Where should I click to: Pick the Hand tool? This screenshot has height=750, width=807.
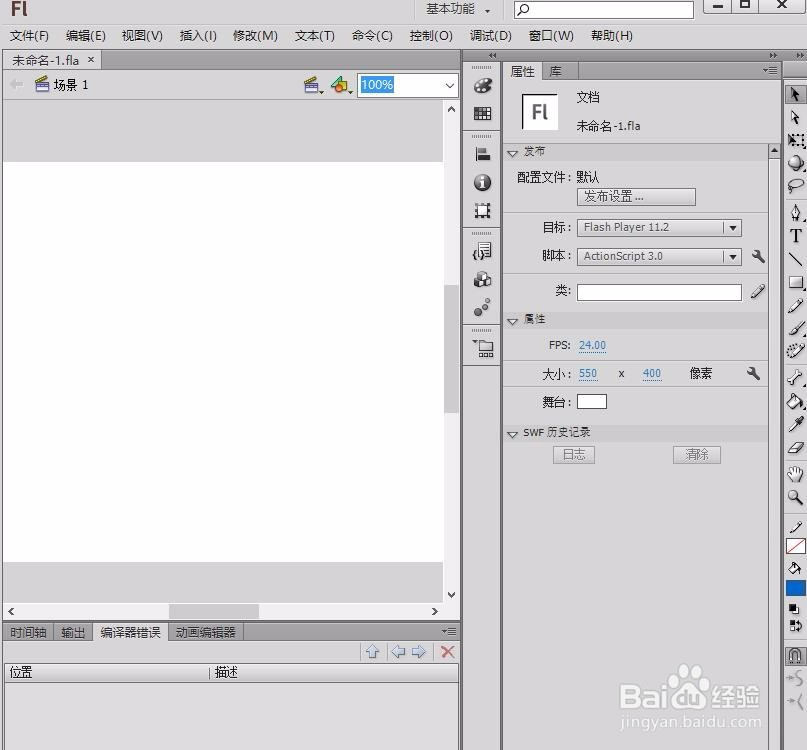pyautogui.click(x=796, y=474)
